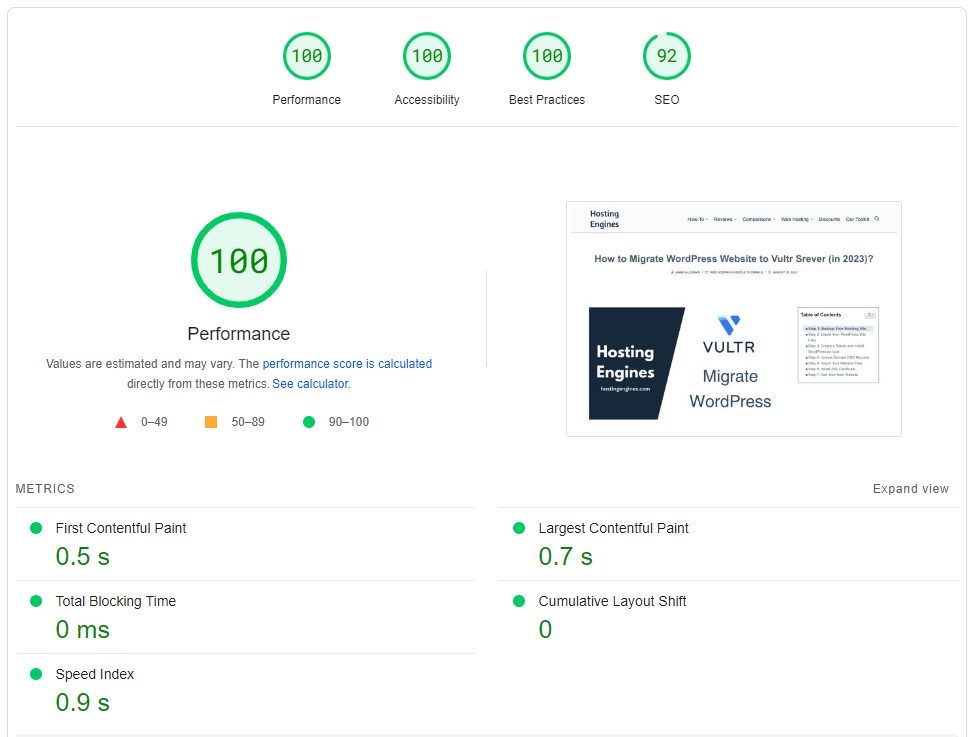Image resolution: width=974 pixels, height=737 pixels.
Task: Click green dot beside First Contentful Paint
Action: click(x=36, y=528)
